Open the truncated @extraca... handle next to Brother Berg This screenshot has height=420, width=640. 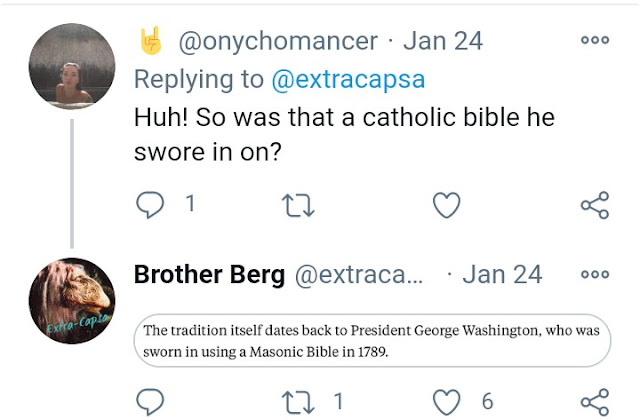tap(359, 275)
